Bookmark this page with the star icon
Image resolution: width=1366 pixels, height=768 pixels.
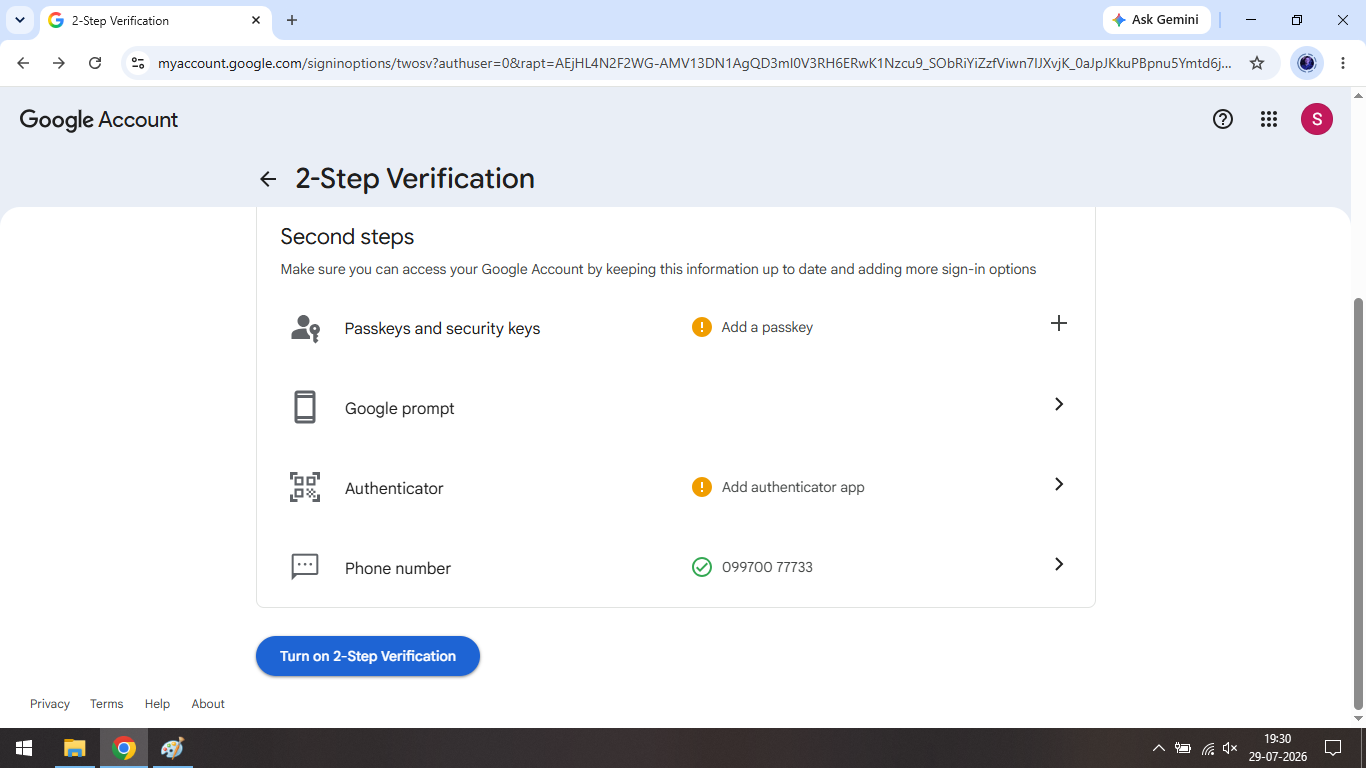[x=1257, y=63]
